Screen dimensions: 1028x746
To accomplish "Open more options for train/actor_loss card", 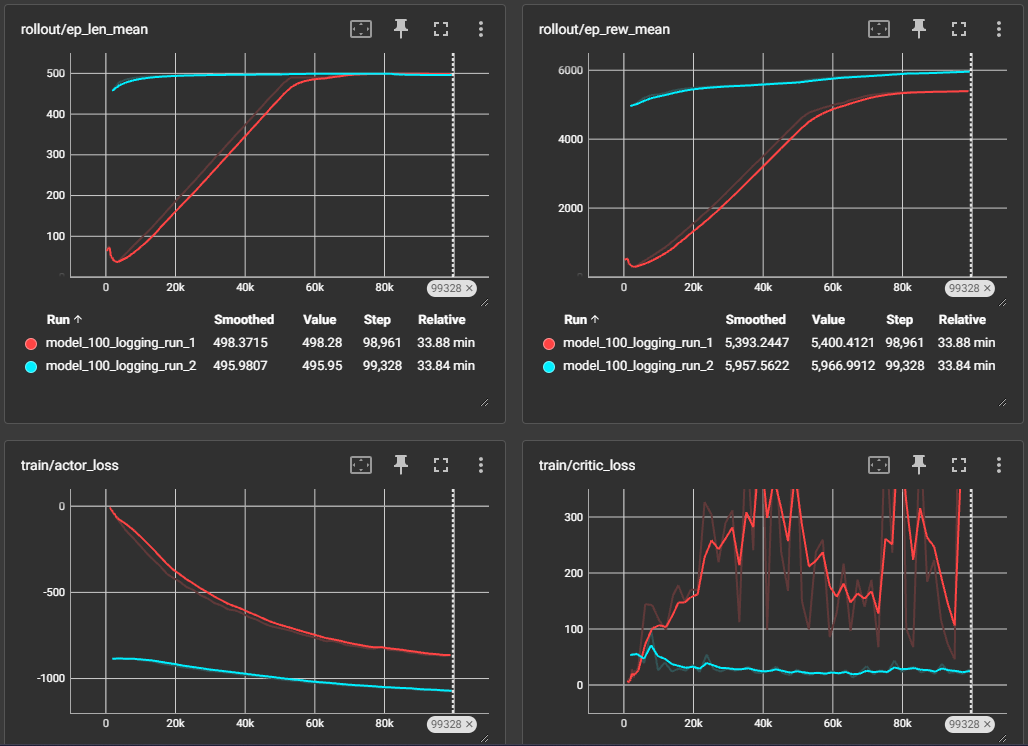I will pos(481,465).
